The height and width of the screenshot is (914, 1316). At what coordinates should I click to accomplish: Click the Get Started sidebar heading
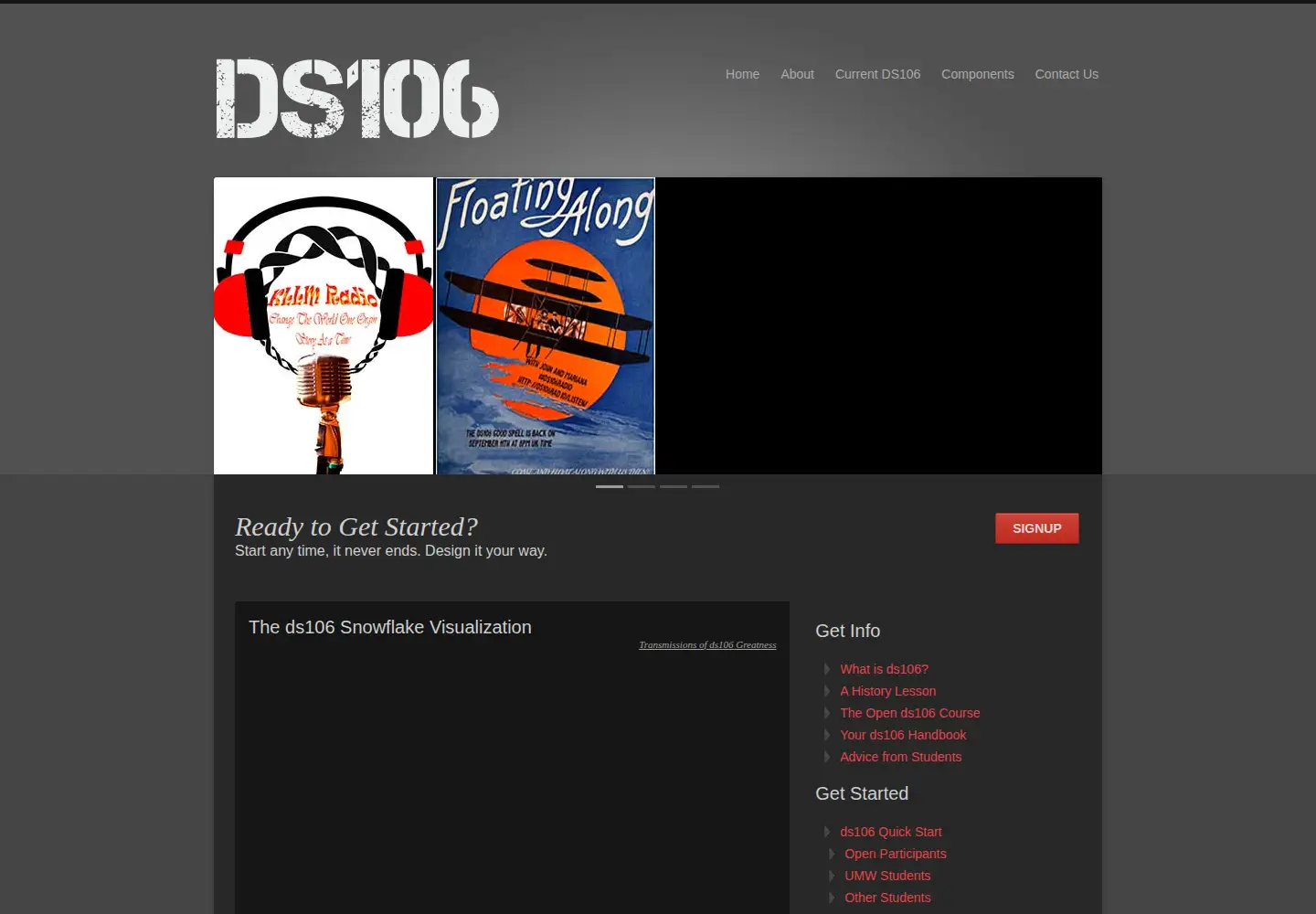pyautogui.click(x=862, y=793)
